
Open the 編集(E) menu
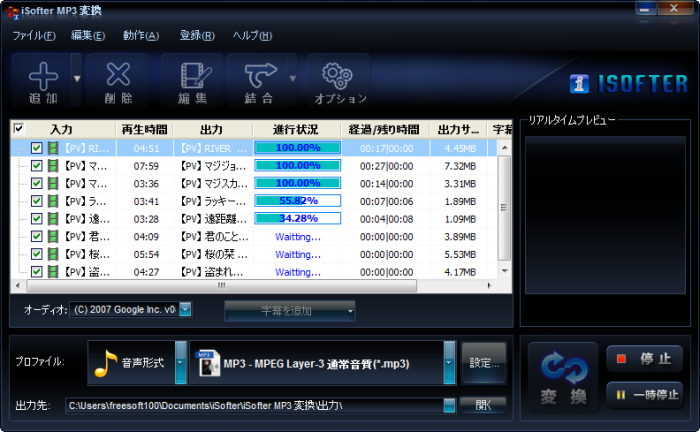tap(88, 35)
